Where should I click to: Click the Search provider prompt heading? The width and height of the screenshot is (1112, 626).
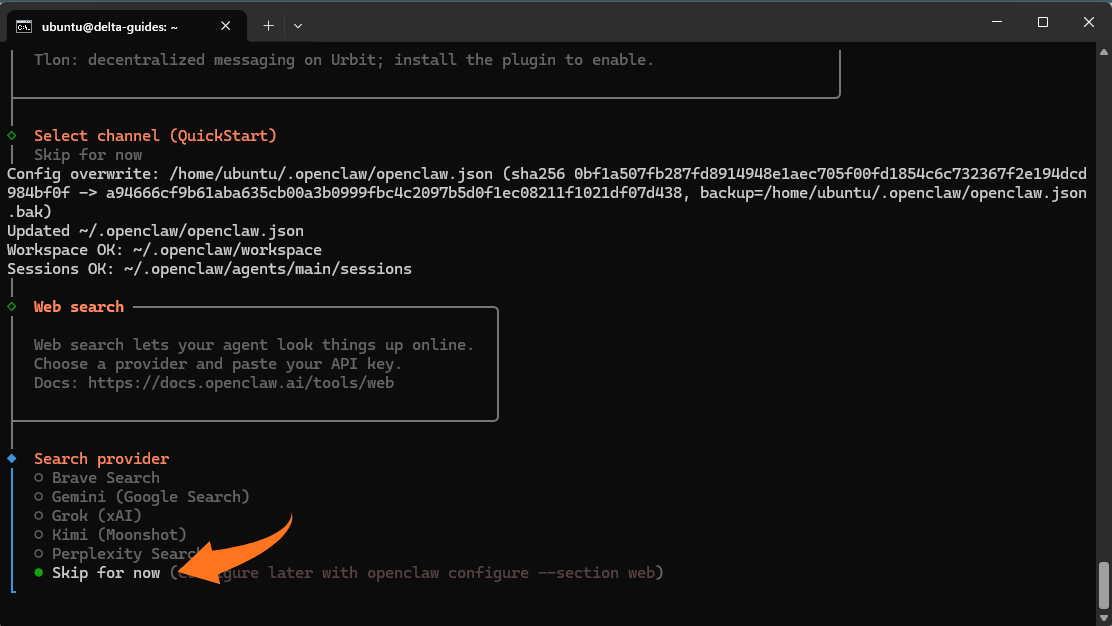tap(101, 459)
